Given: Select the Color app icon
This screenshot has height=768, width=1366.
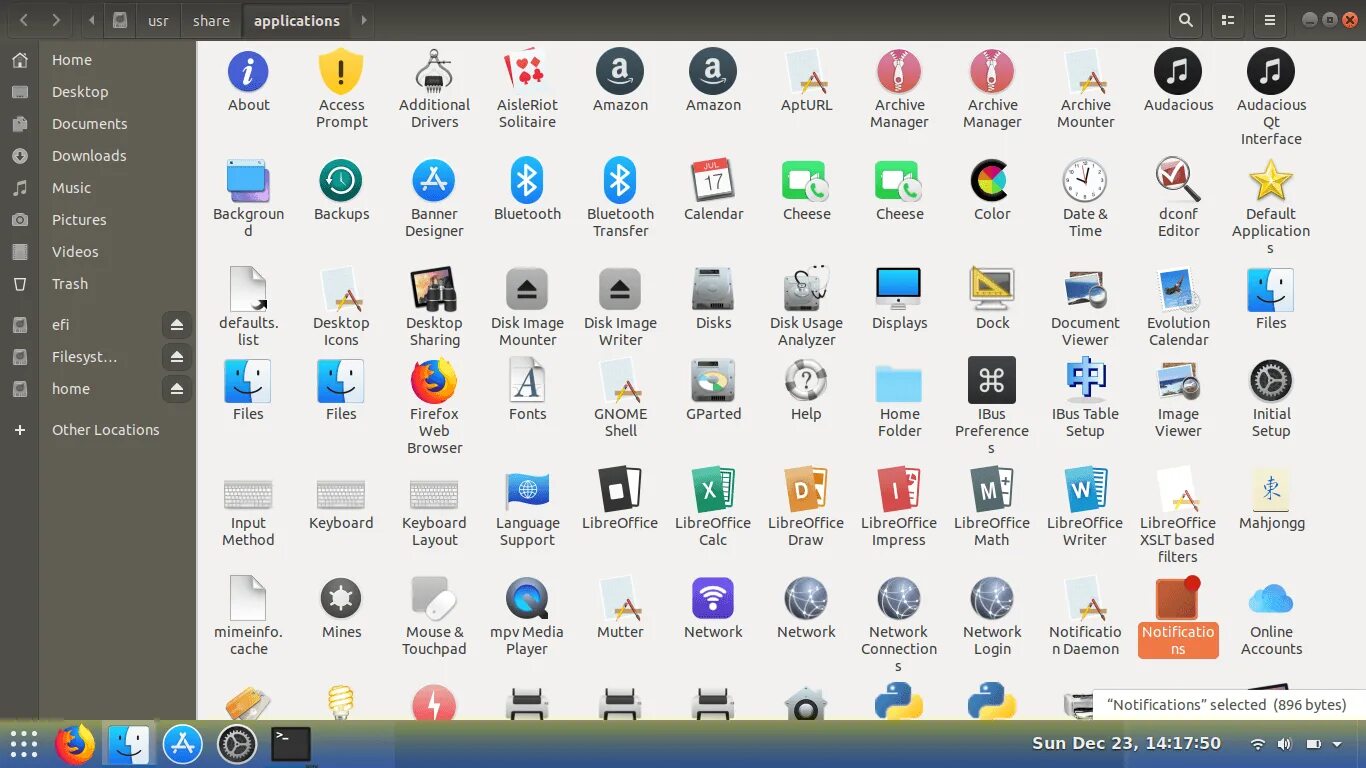Looking at the screenshot, I should coord(992,181).
